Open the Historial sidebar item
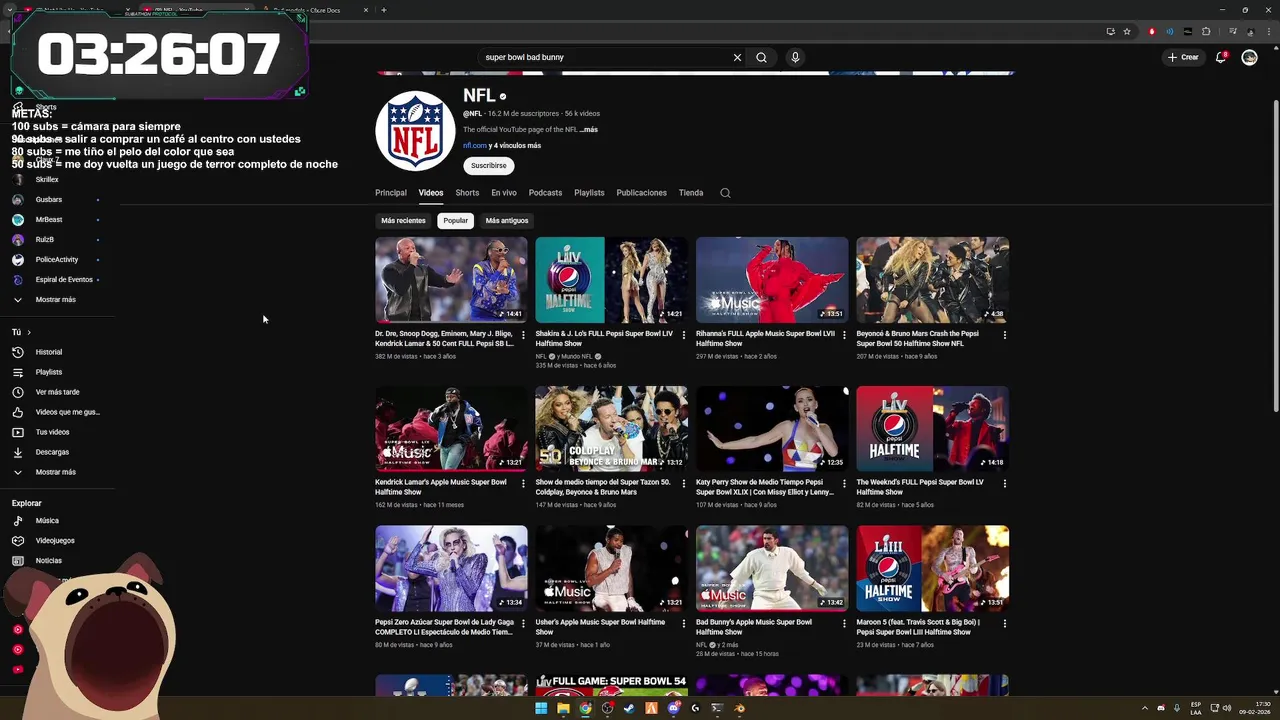The height and width of the screenshot is (720, 1280). click(x=55, y=352)
